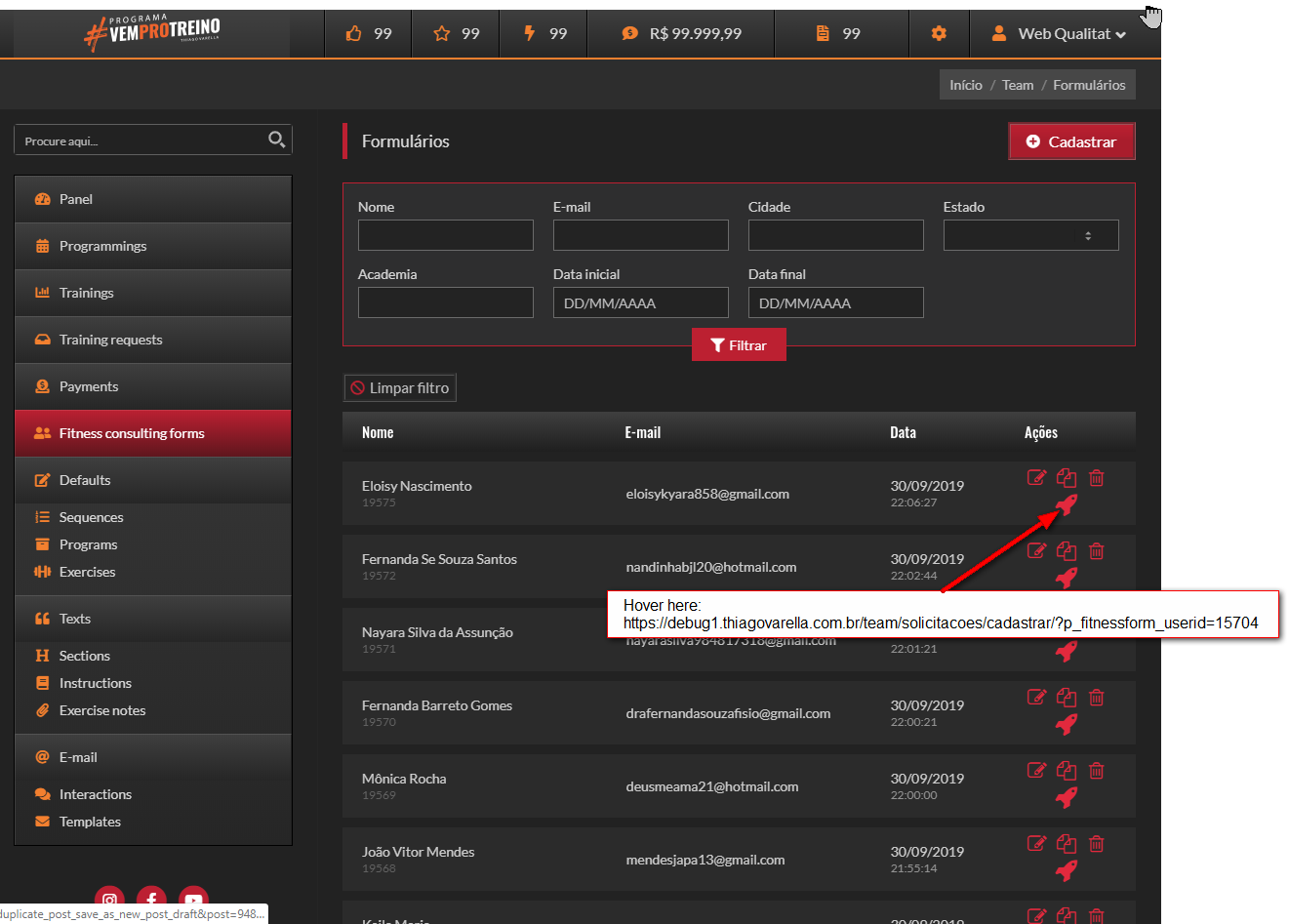Edit João Vitor Mendes's form
This screenshot has width=1289, height=924.
pos(1036,843)
